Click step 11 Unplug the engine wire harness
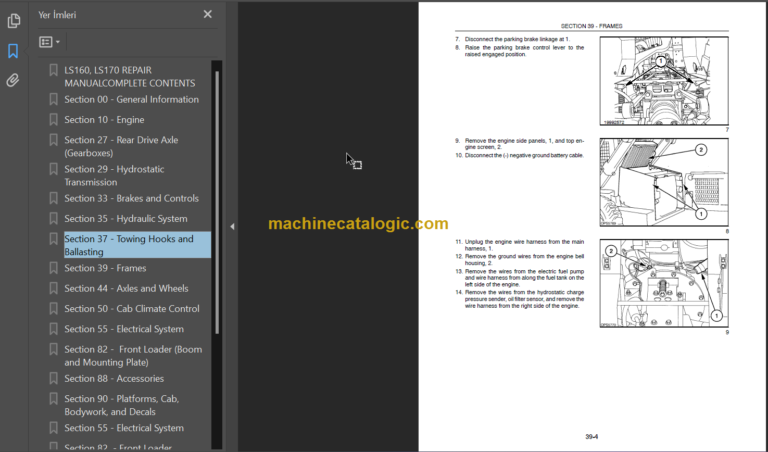The height and width of the screenshot is (452, 768). pos(519,245)
